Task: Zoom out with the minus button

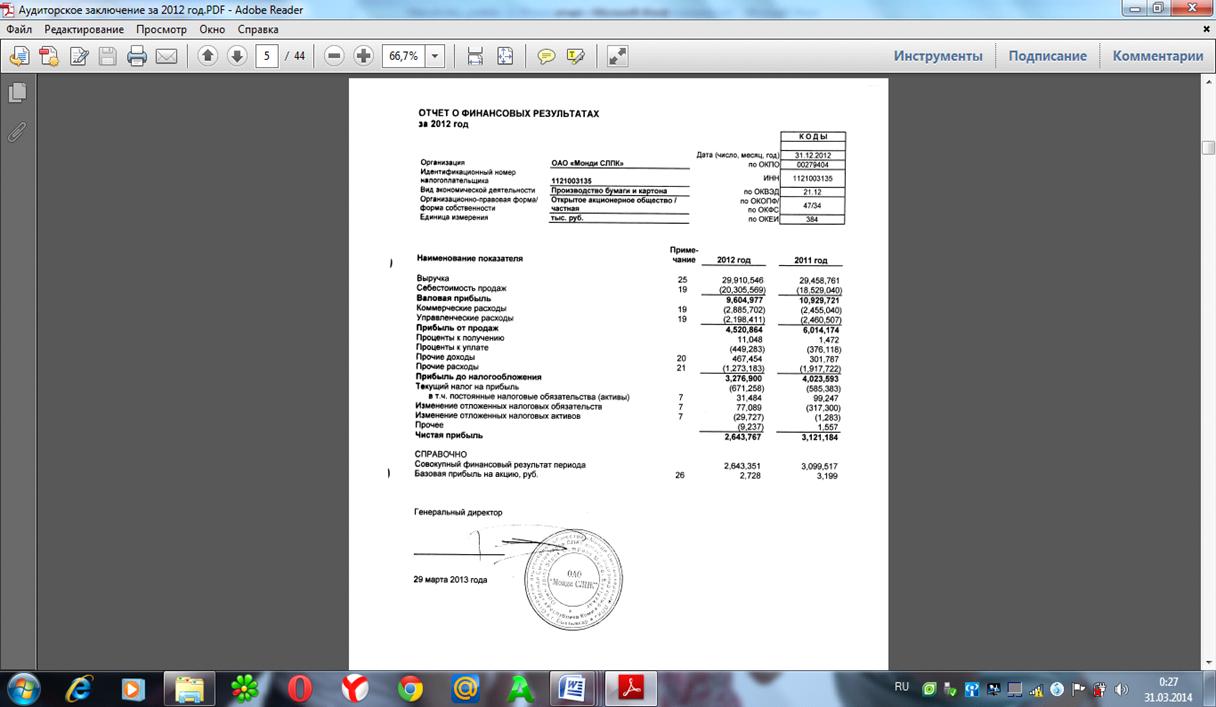Action: 335,56
